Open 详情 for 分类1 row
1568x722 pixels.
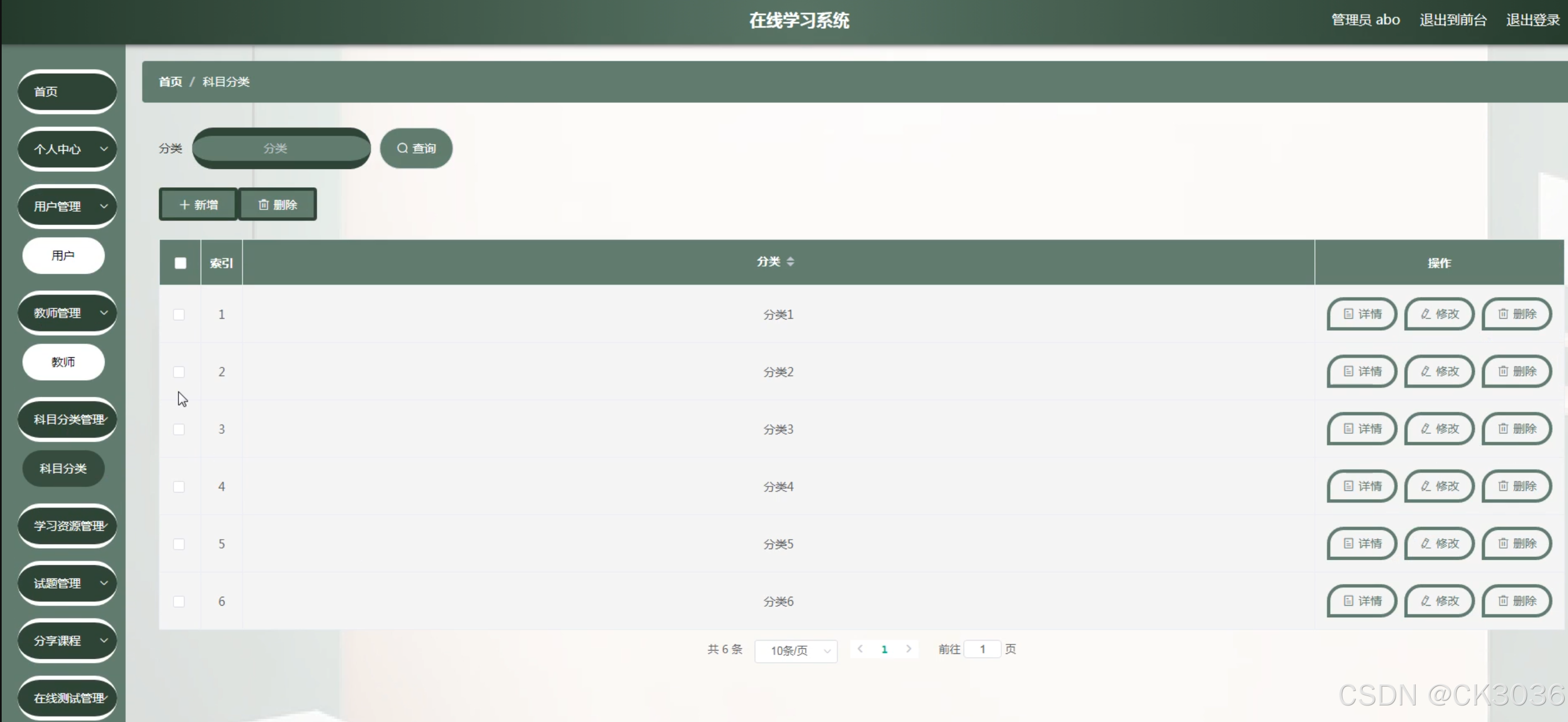point(1362,314)
